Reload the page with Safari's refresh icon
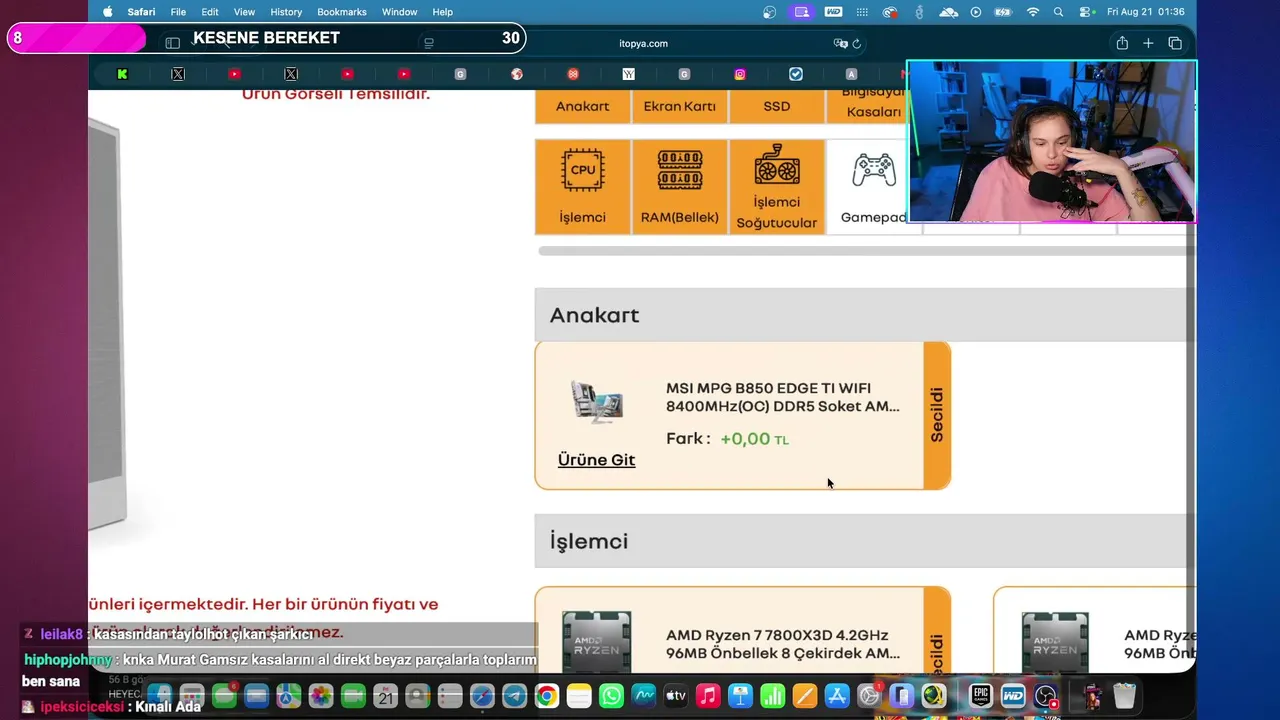This screenshot has height=720, width=1280. pos(857,44)
